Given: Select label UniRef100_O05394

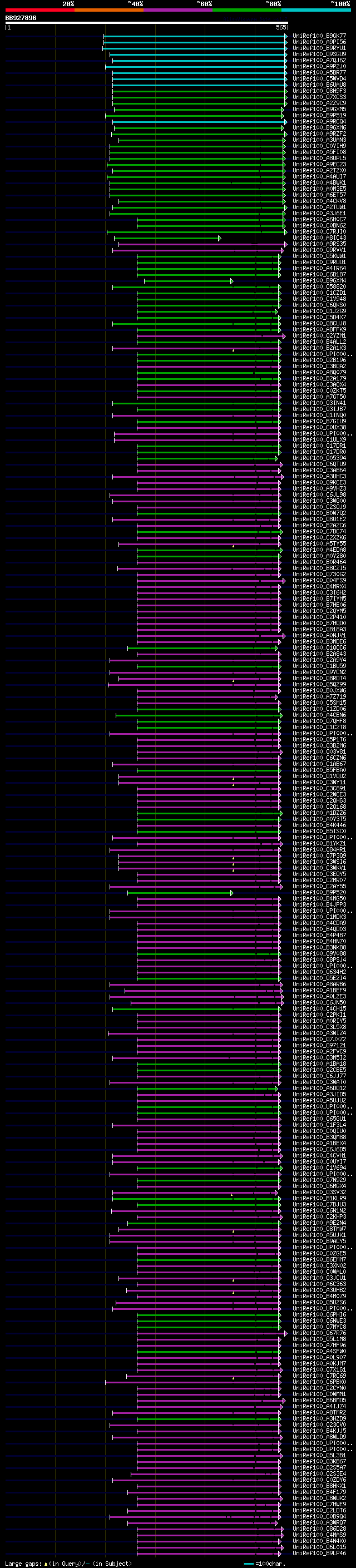Looking at the screenshot, I should click(x=319, y=458).
